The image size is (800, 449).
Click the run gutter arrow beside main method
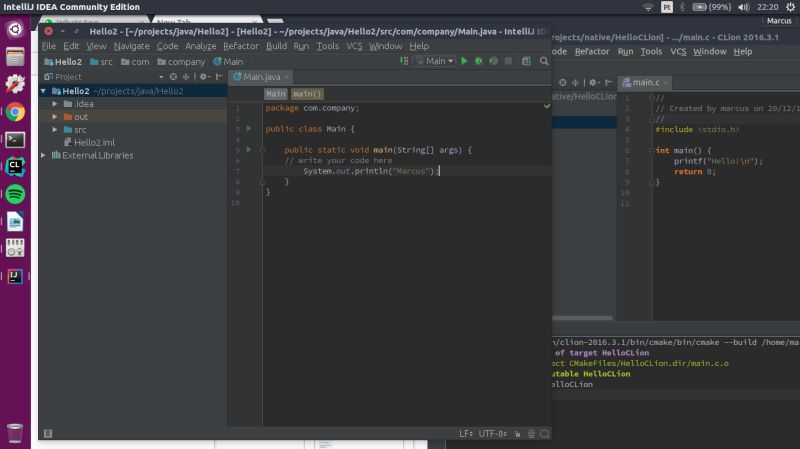coord(248,149)
